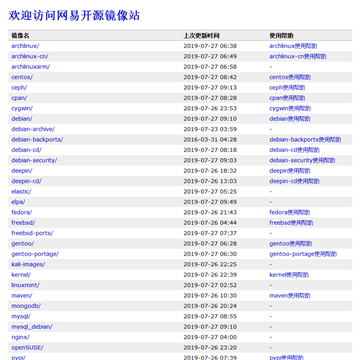This screenshot has height=360, width=360.
Task: Open fedora/ mirror directory
Action: [22, 212]
